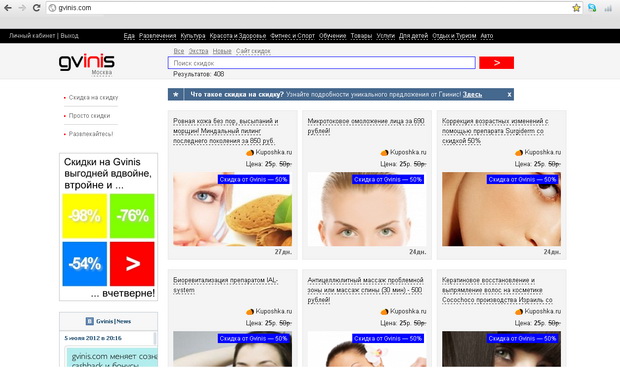Image resolution: width=620 pixels, height=368 pixels.
Task: Click the browser forward arrow
Action: coord(22,8)
